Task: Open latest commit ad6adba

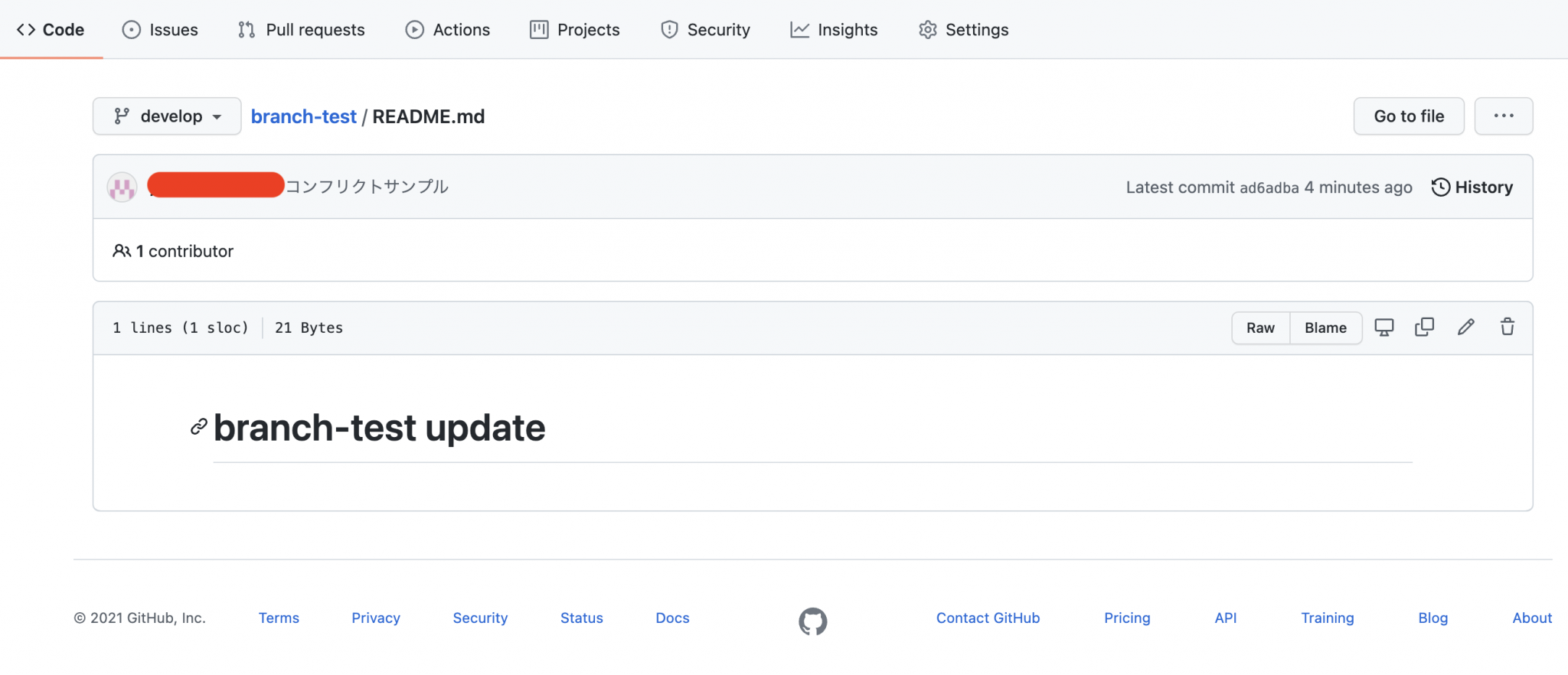Action: (1269, 188)
